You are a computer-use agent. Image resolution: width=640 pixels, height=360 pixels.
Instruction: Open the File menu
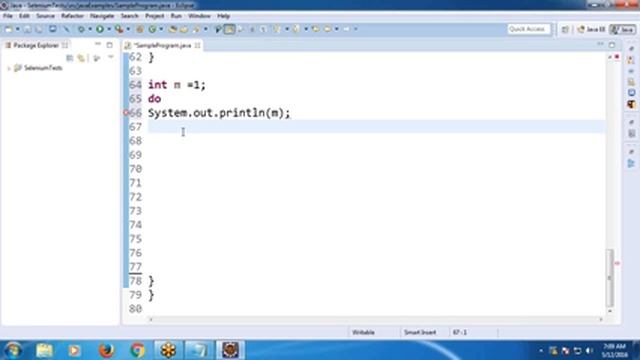point(8,16)
